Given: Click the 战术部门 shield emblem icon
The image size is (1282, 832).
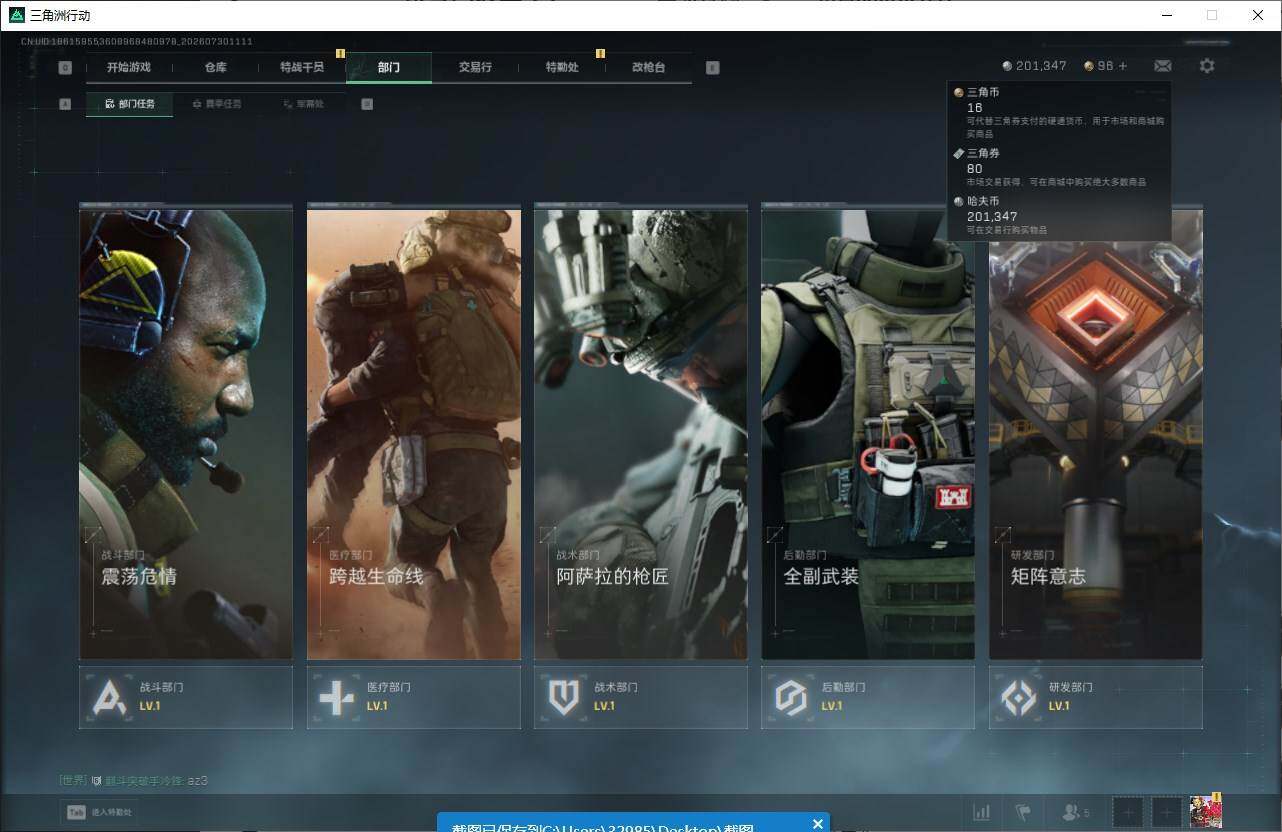Looking at the screenshot, I should pos(564,697).
